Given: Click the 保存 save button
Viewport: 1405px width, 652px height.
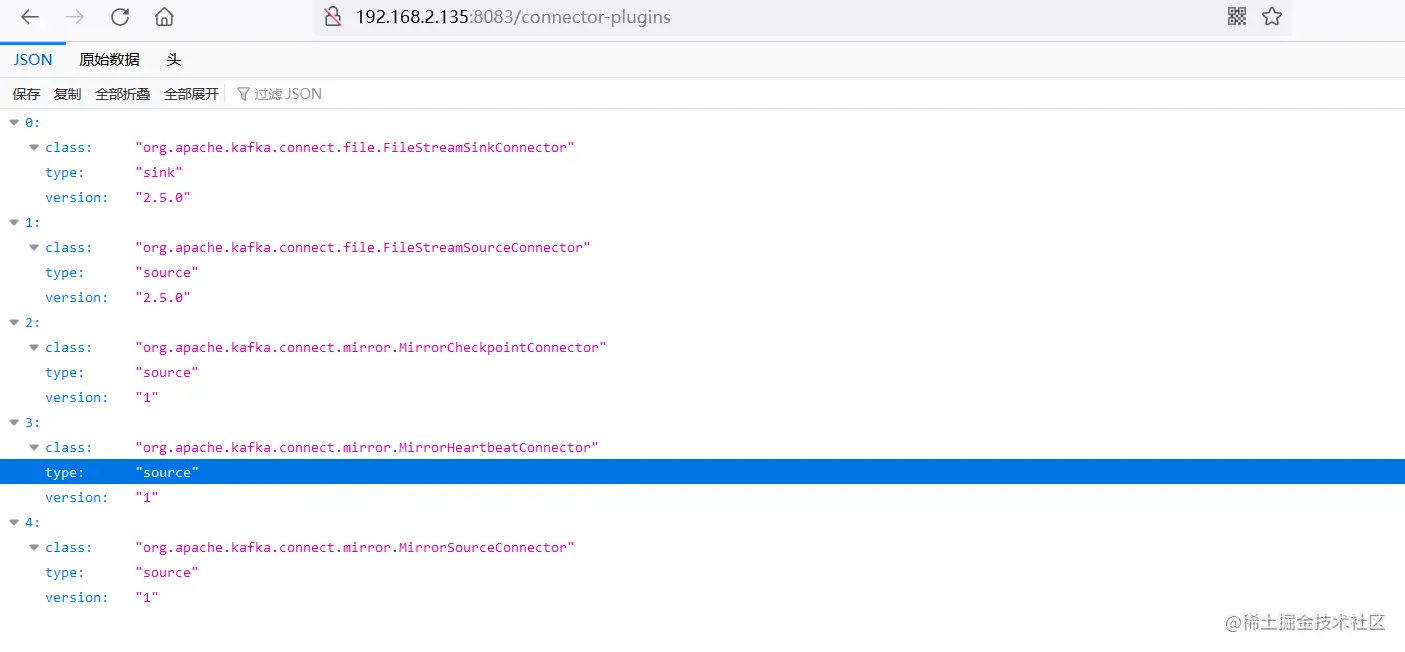Looking at the screenshot, I should coord(27,94).
